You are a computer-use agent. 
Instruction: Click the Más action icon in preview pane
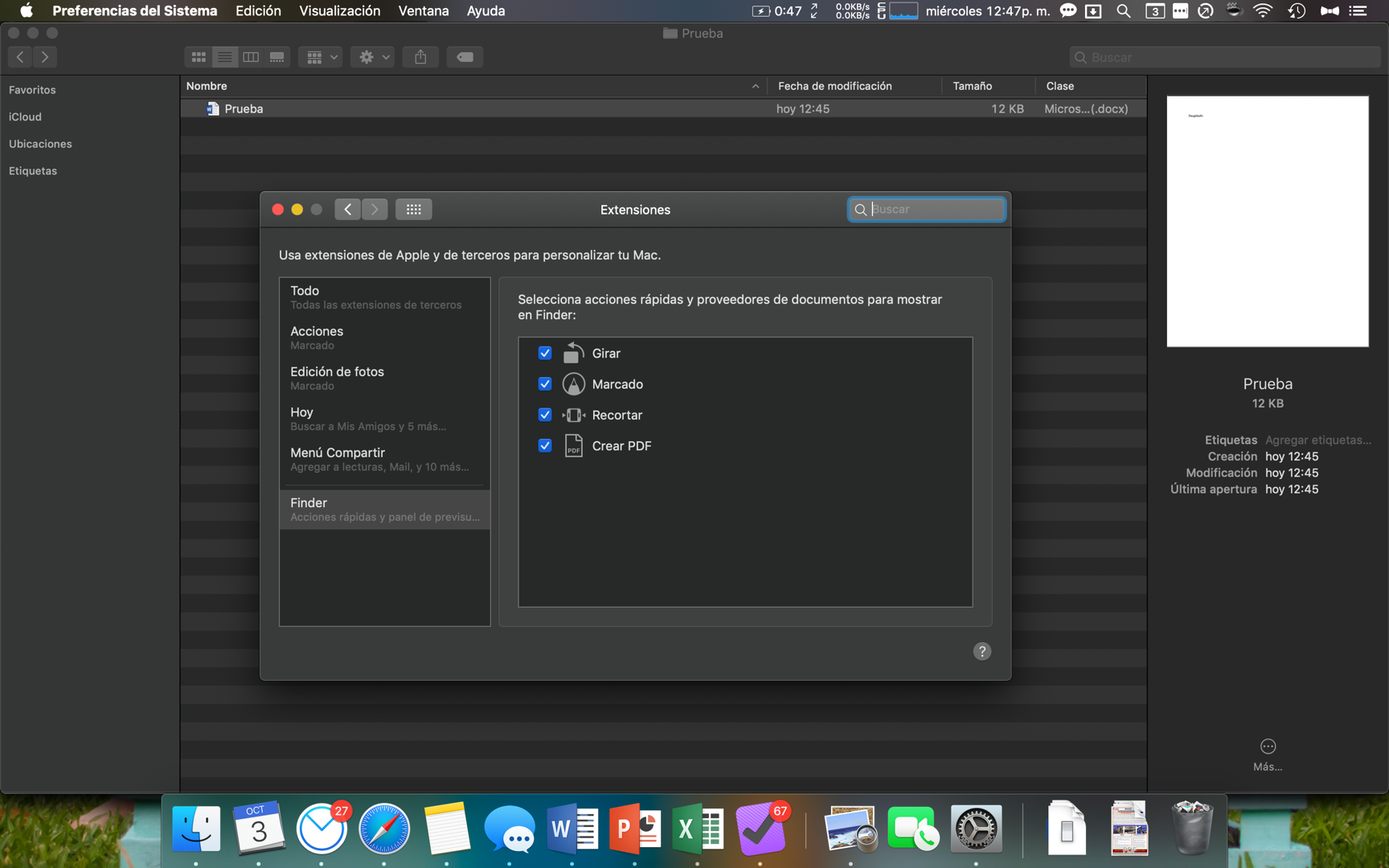coord(1268,747)
